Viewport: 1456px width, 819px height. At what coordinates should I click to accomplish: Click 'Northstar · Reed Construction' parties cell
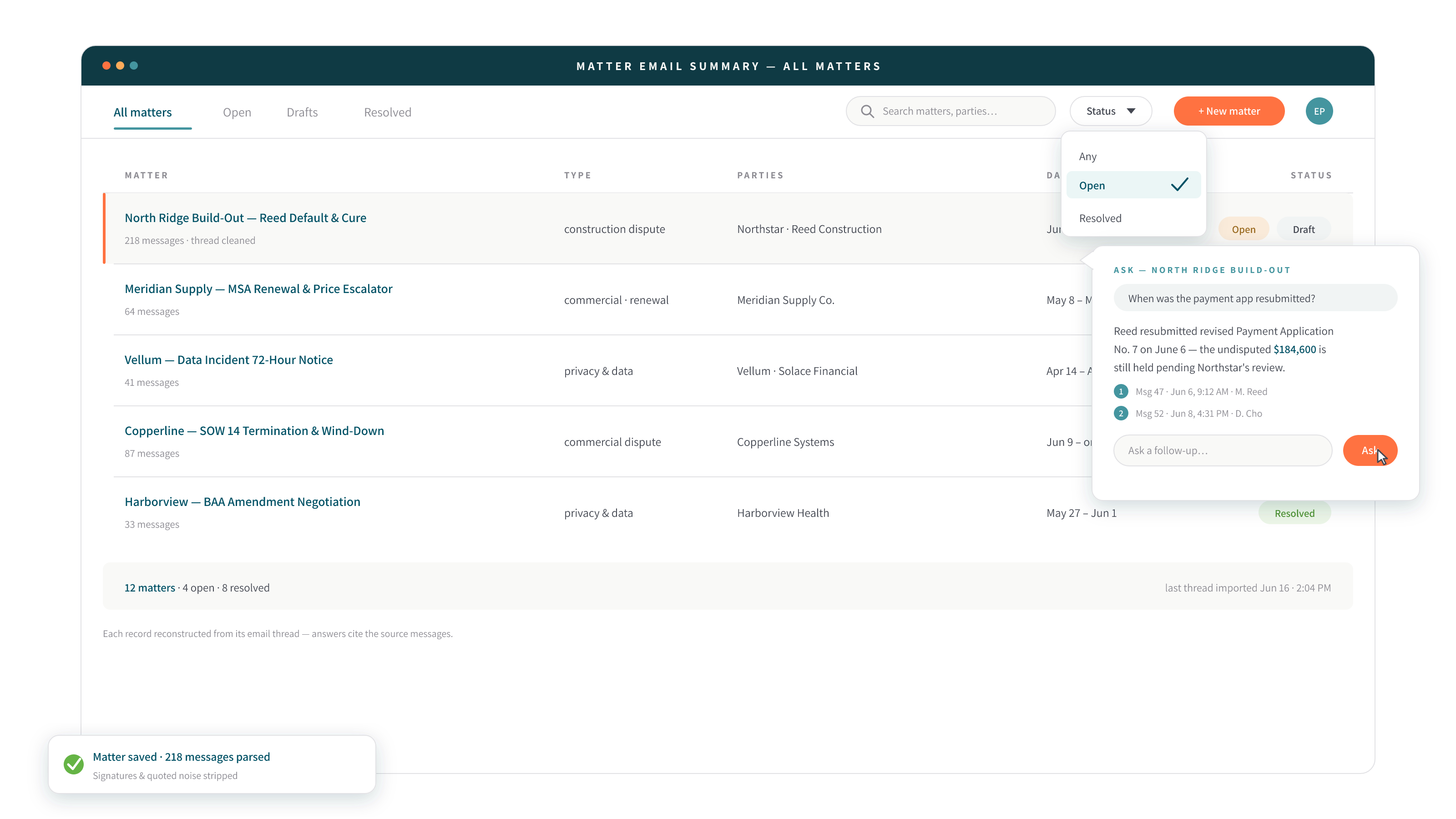[x=809, y=229]
